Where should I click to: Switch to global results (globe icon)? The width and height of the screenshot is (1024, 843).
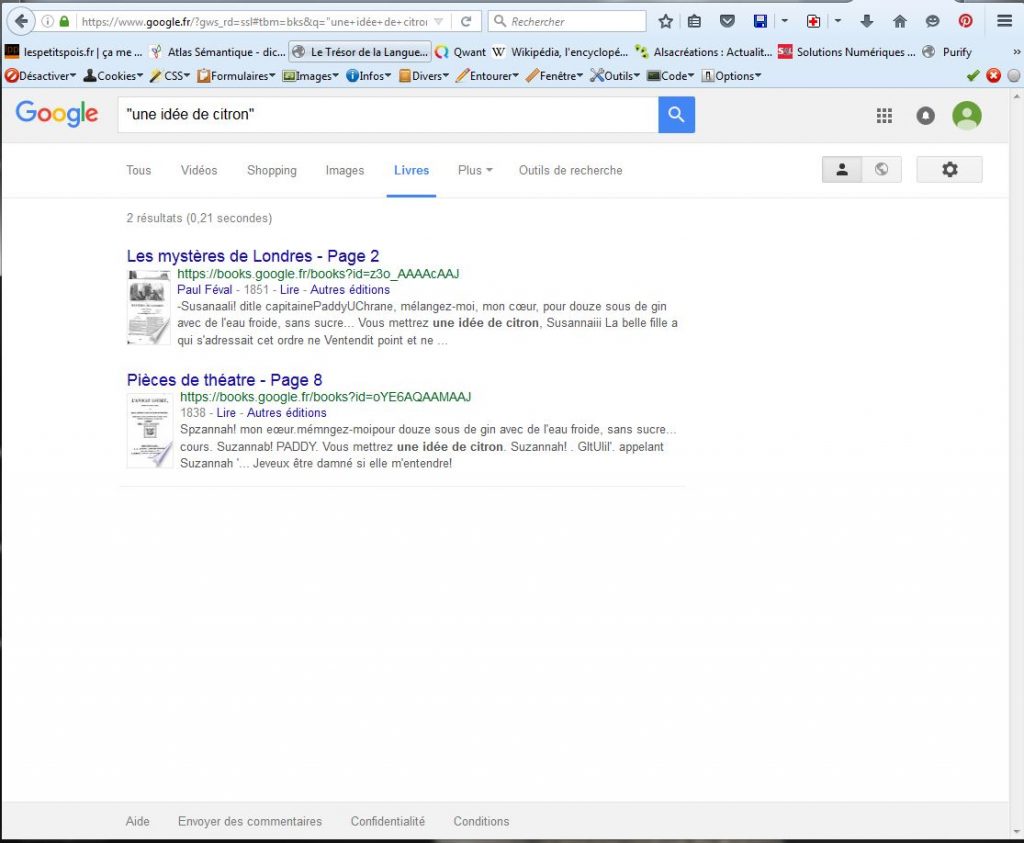coord(881,170)
